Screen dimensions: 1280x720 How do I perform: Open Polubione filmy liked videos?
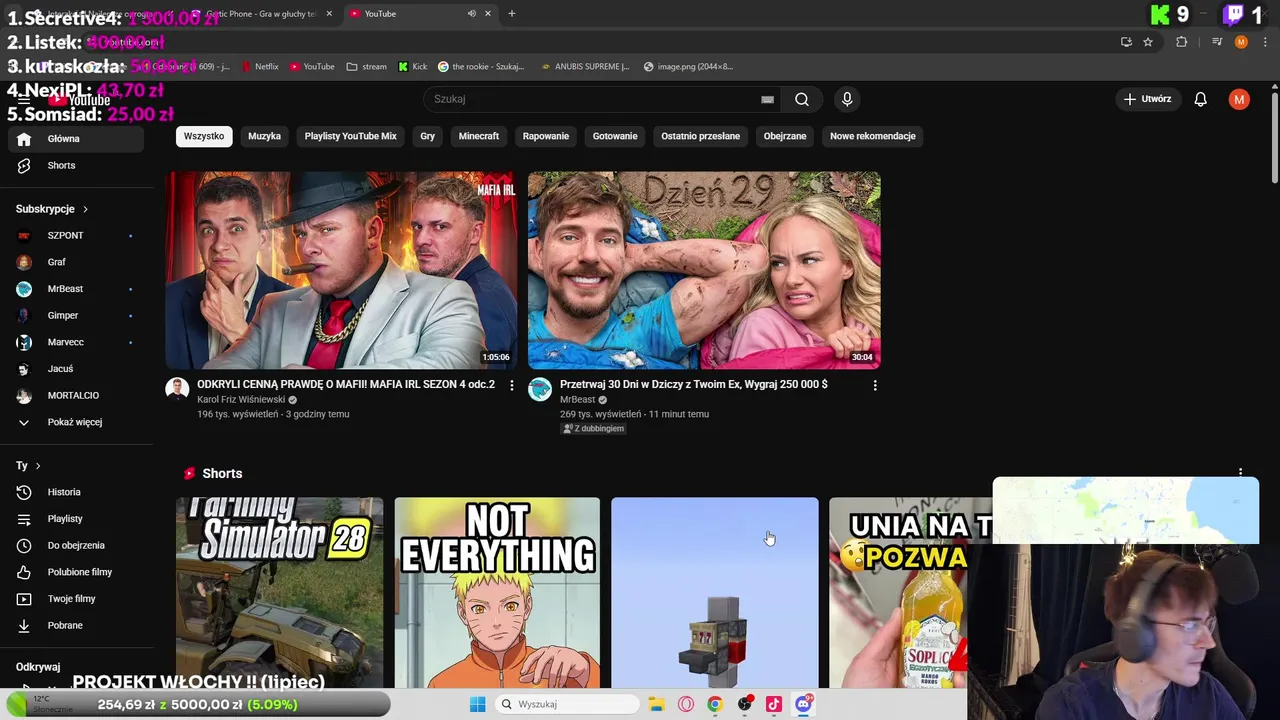pos(76,572)
